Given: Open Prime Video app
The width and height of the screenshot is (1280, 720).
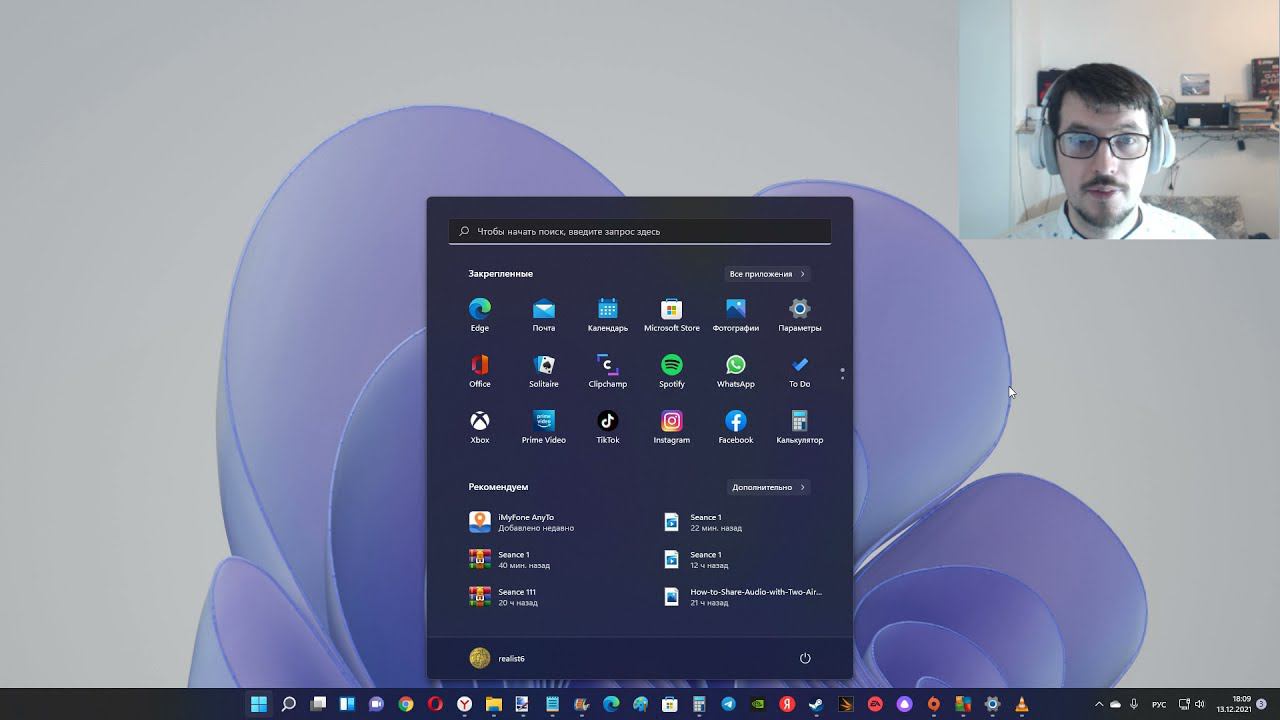Looking at the screenshot, I should [x=544, y=427].
